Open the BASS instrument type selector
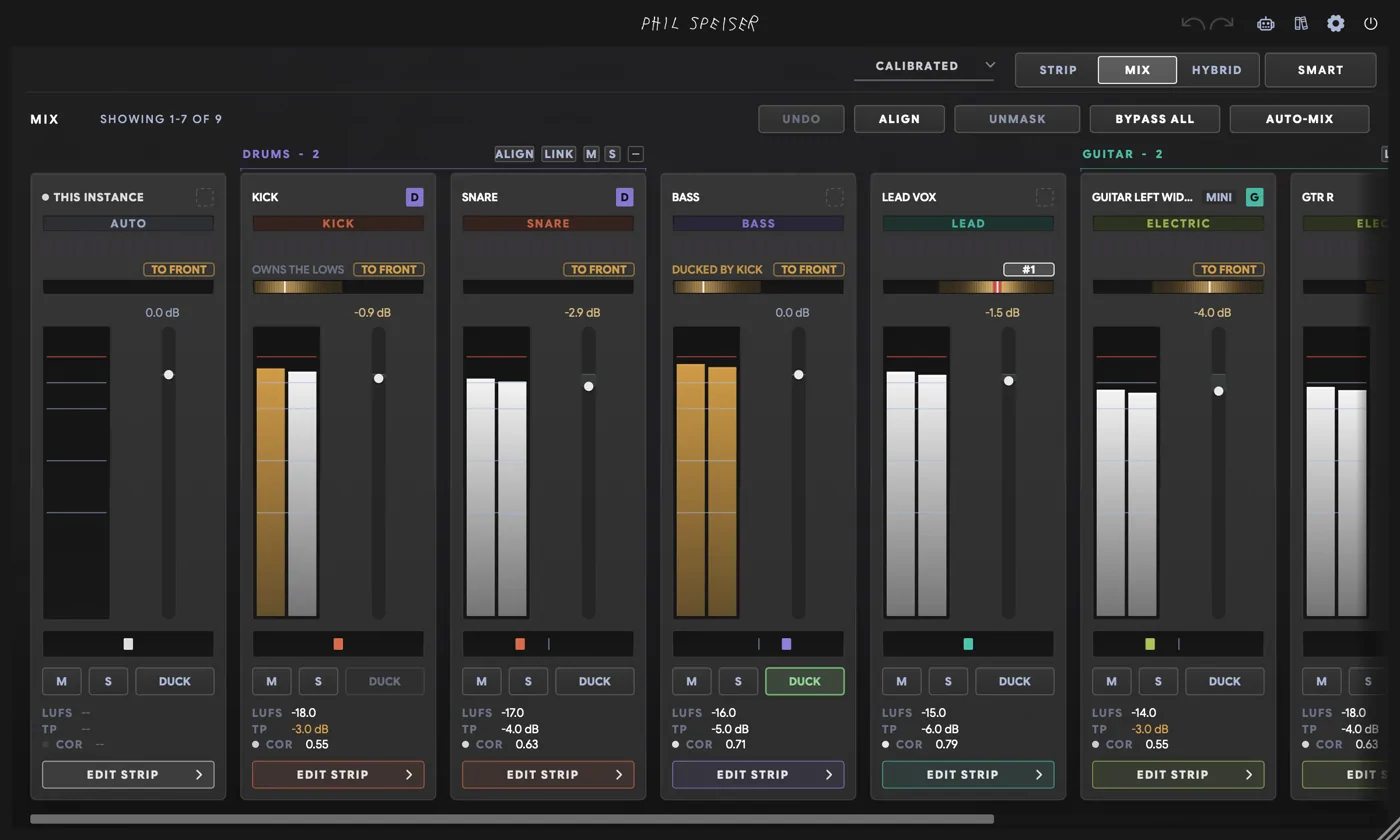 pyautogui.click(x=758, y=223)
